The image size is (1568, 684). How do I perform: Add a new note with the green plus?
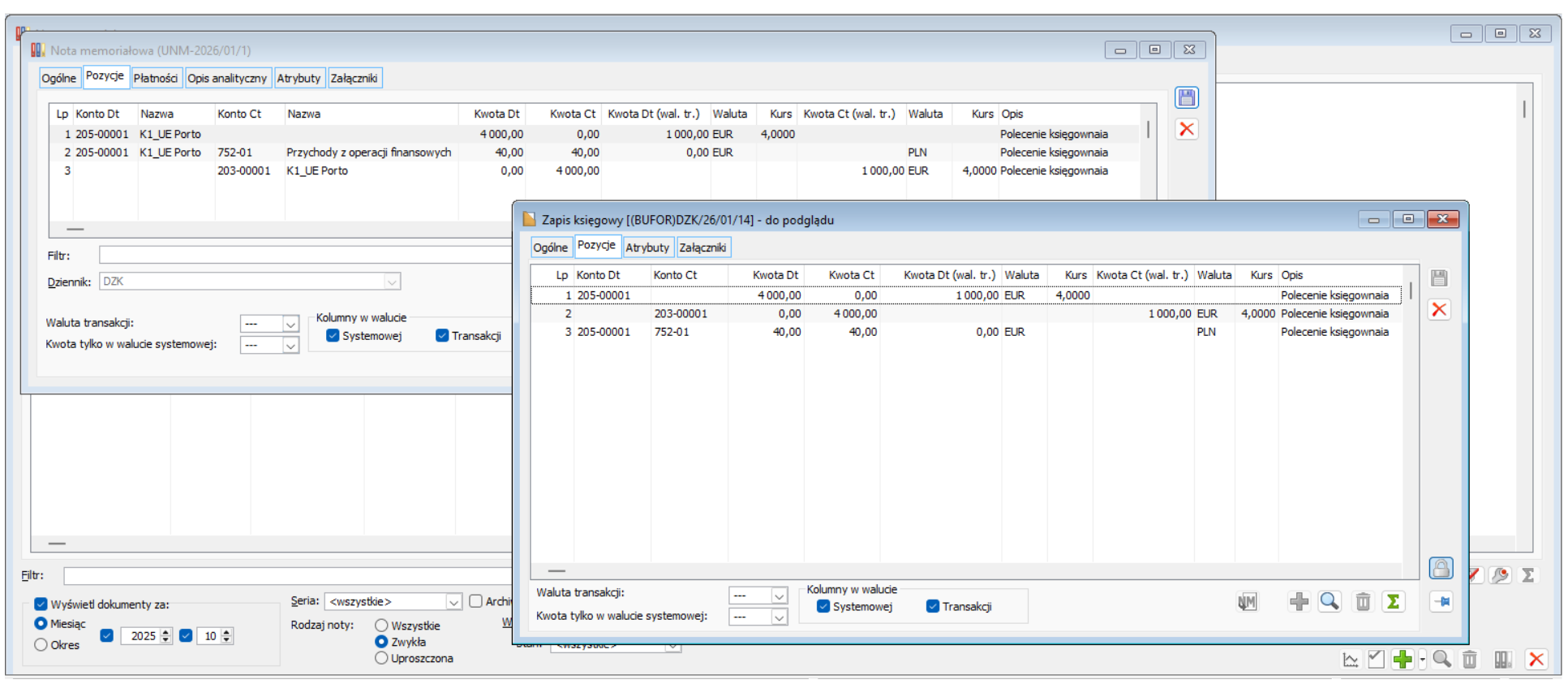pyautogui.click(x=1402, y=660)
